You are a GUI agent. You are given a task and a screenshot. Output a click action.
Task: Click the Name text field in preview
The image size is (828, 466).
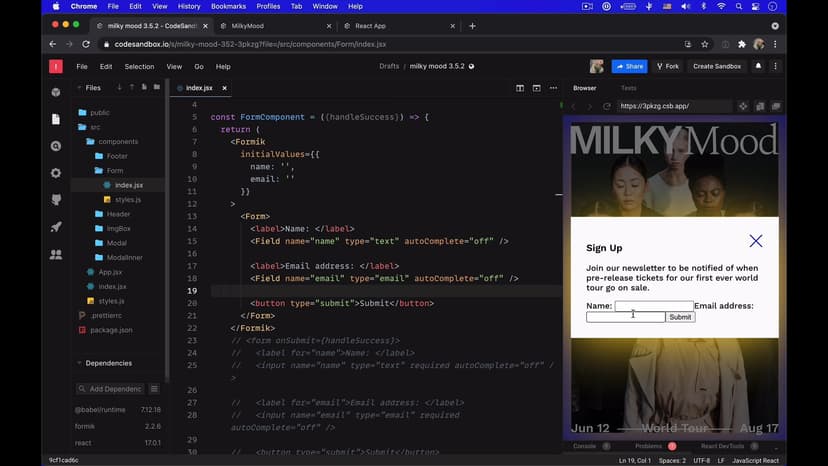tap(653, 306)
